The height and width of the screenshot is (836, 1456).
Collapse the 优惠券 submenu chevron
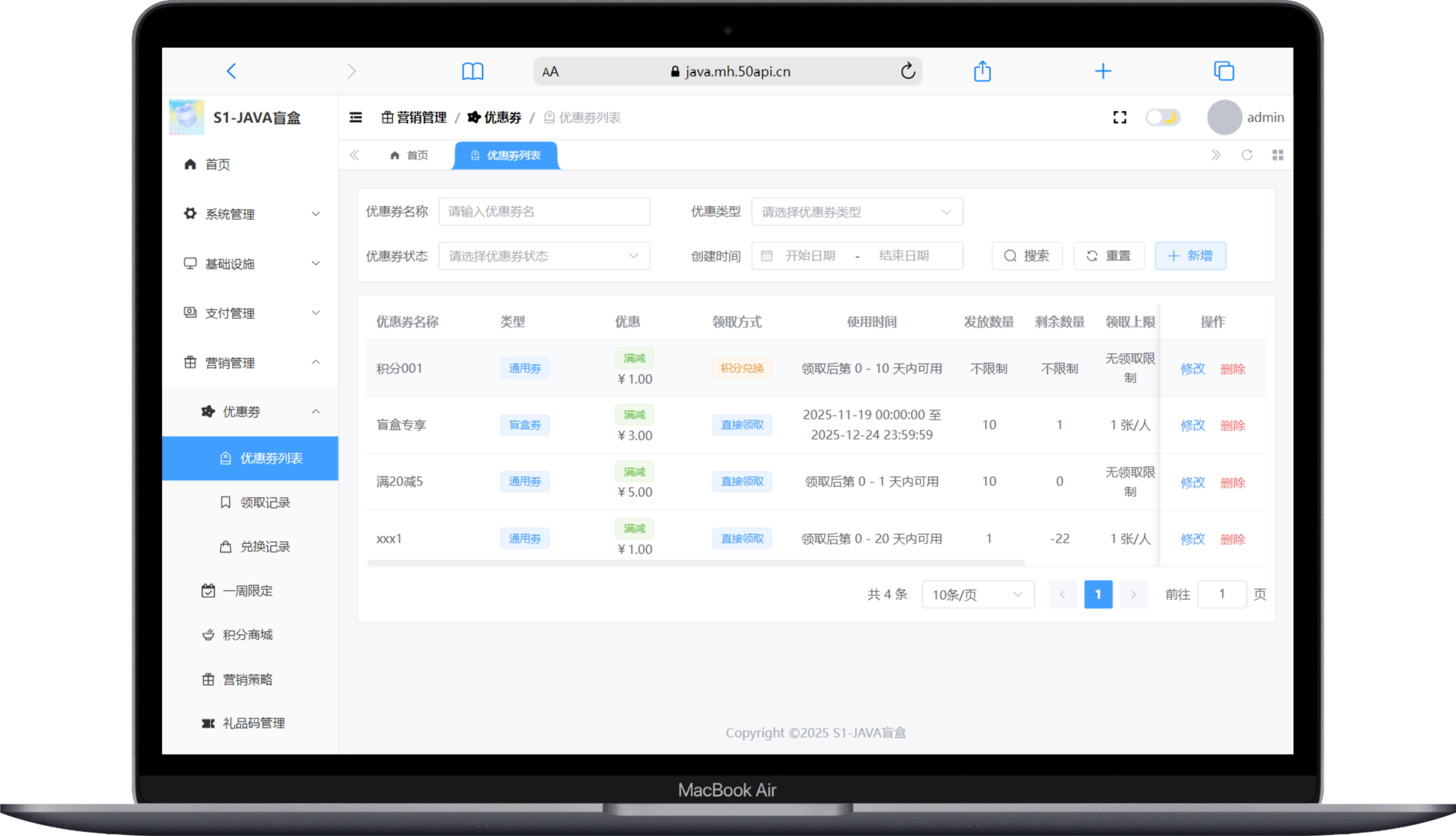[x=315, y=412]
